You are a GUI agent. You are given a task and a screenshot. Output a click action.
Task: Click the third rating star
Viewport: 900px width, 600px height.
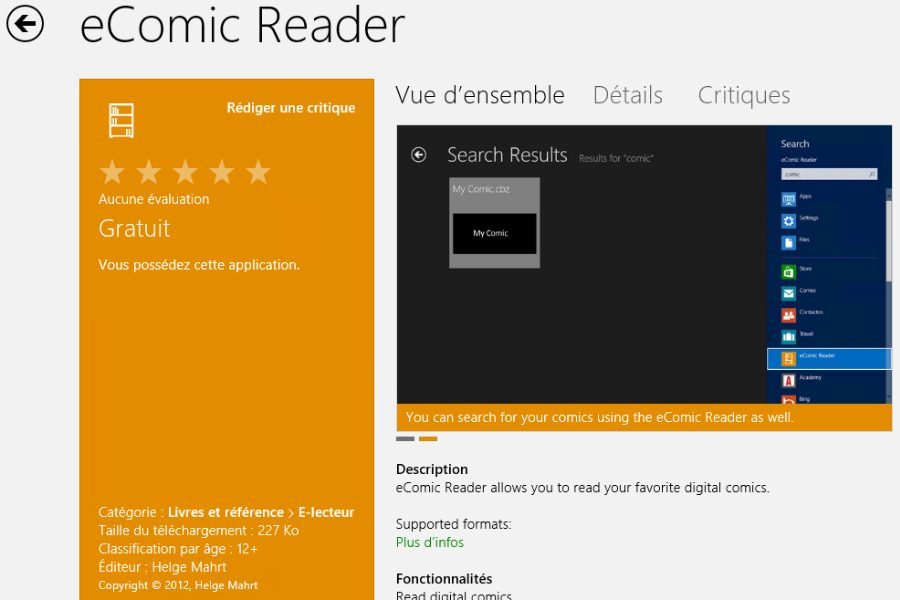pyautogui.click(x=185, y=172)
